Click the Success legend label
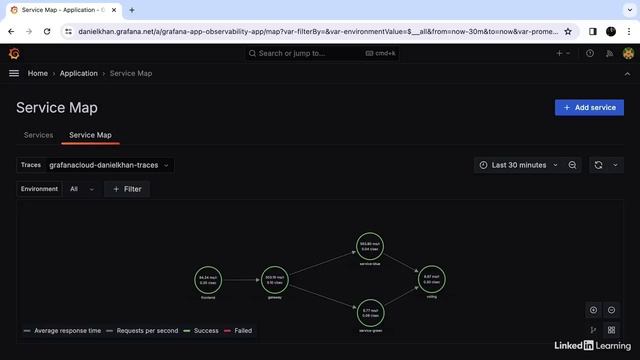The width and height of the screenshot is (640, 360). [x=206, y=331]
